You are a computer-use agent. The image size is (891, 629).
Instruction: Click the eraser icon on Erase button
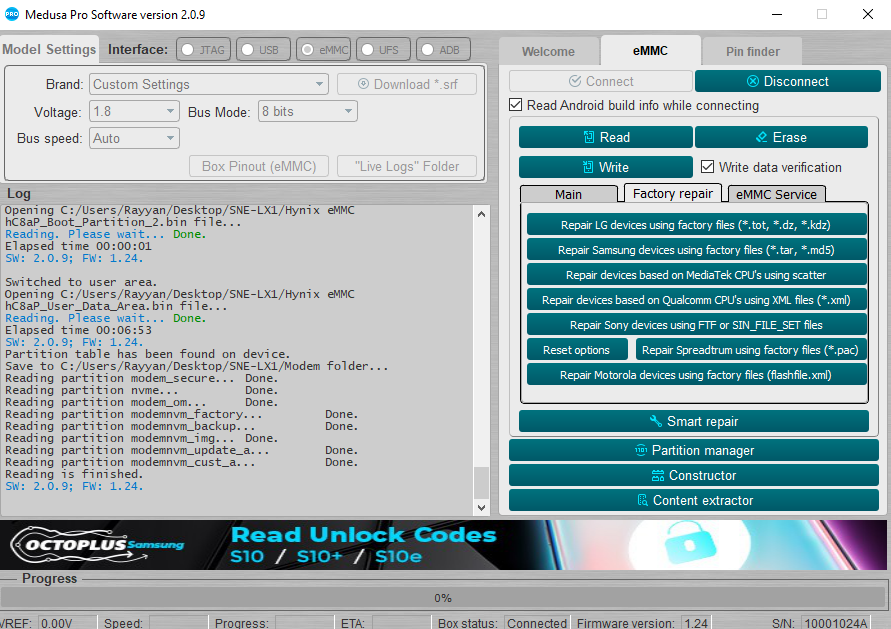click(x=761, y=138)
